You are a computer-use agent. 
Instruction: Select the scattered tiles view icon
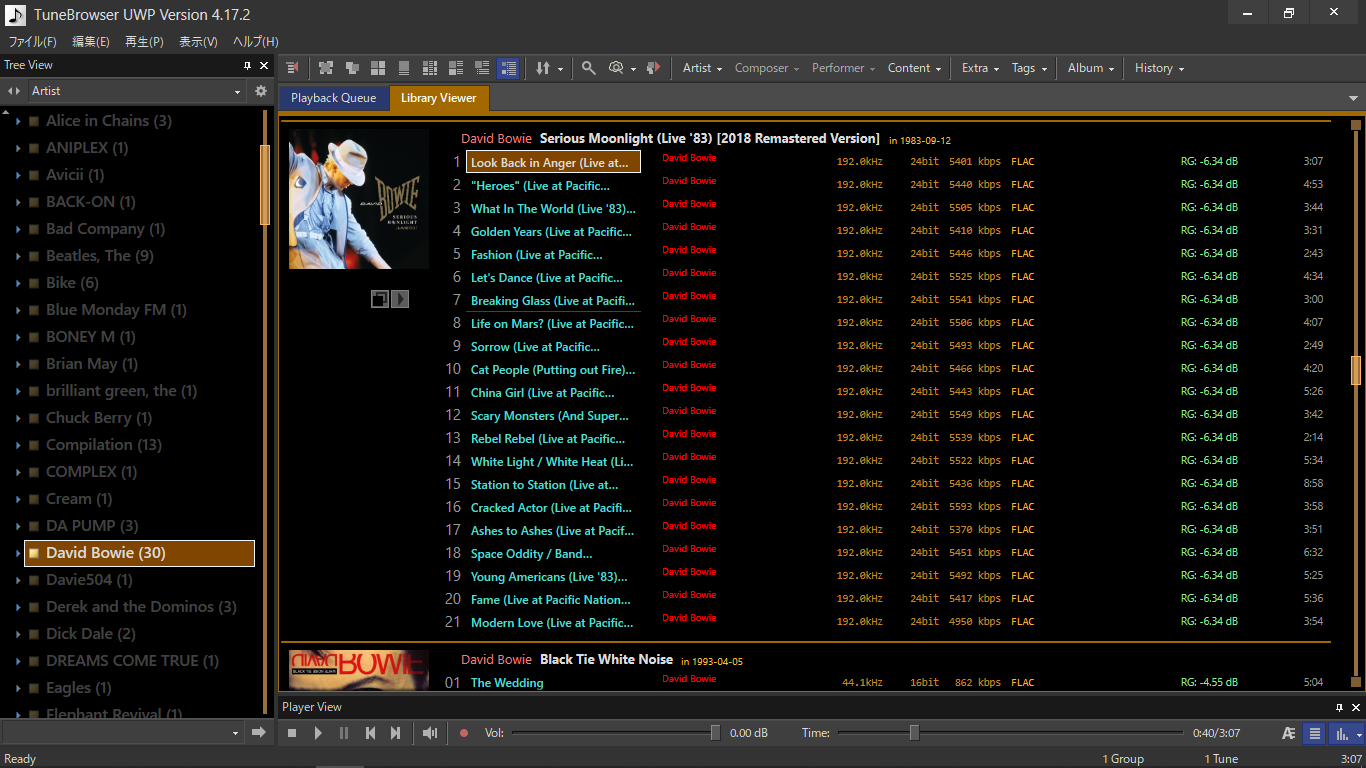(x=326, y=68)
